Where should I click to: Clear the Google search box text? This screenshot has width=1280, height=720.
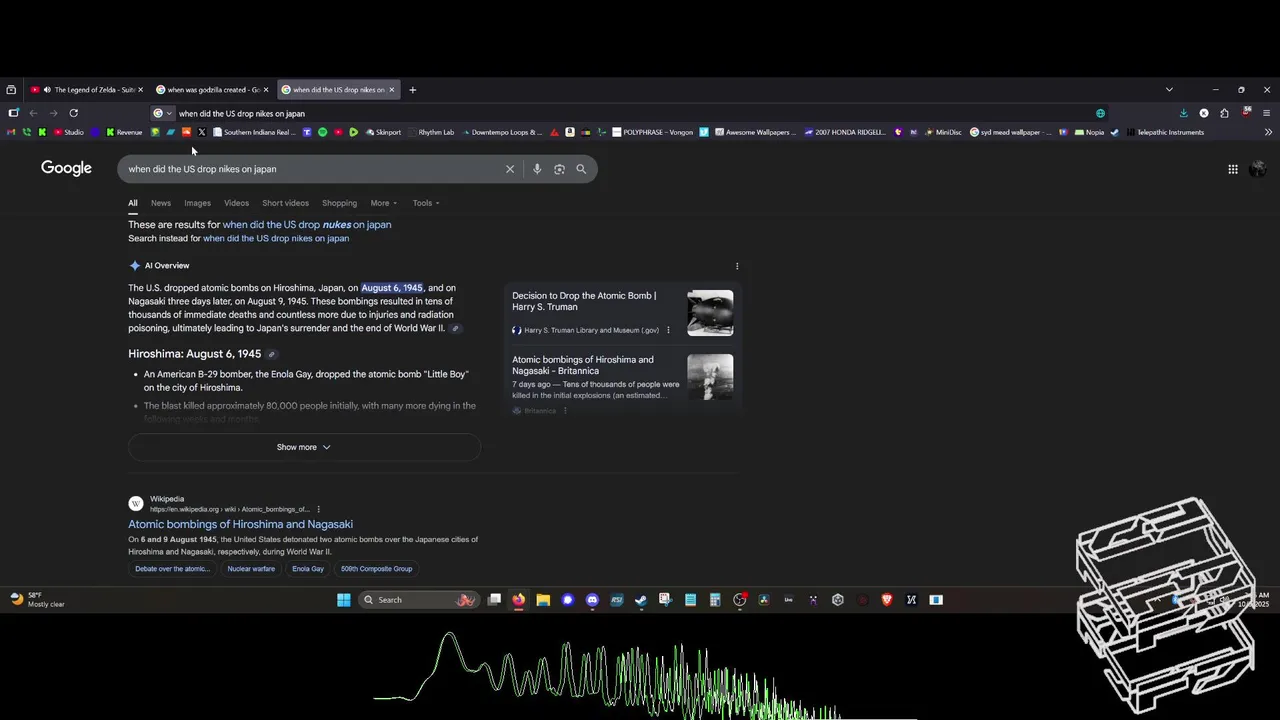[x=510, y=169]
